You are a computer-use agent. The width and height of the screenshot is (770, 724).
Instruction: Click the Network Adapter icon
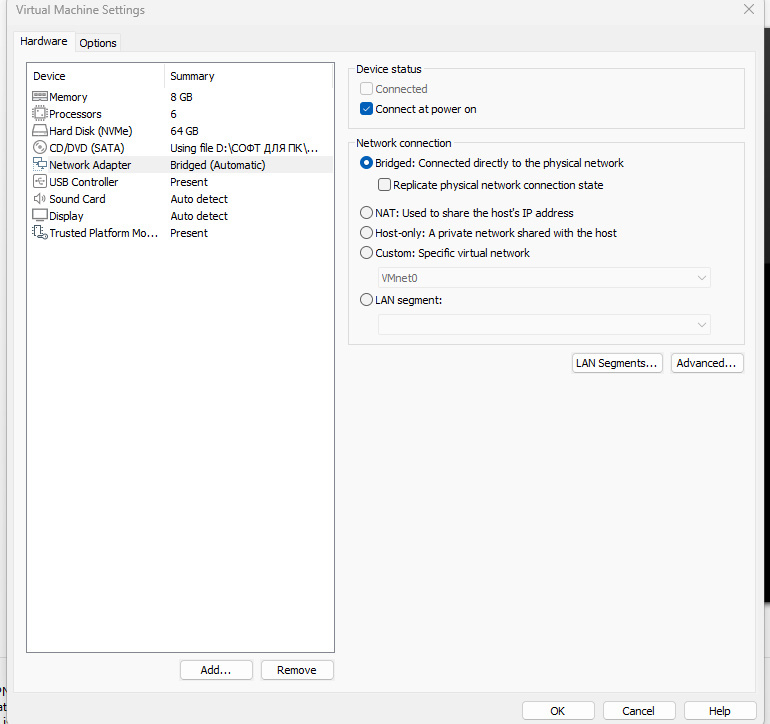(40, 164)
